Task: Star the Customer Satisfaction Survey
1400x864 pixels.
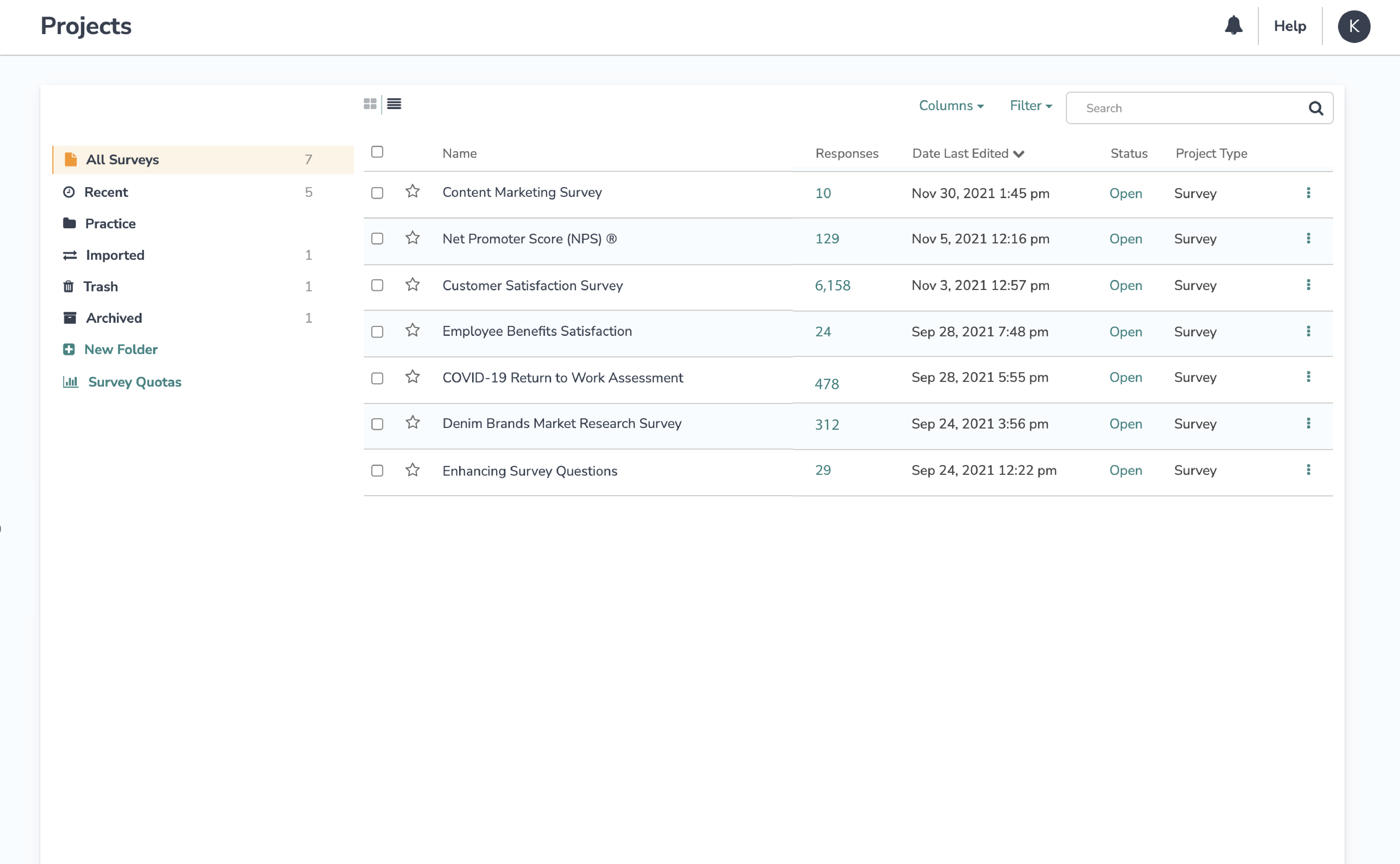Action: coord(412,285)
